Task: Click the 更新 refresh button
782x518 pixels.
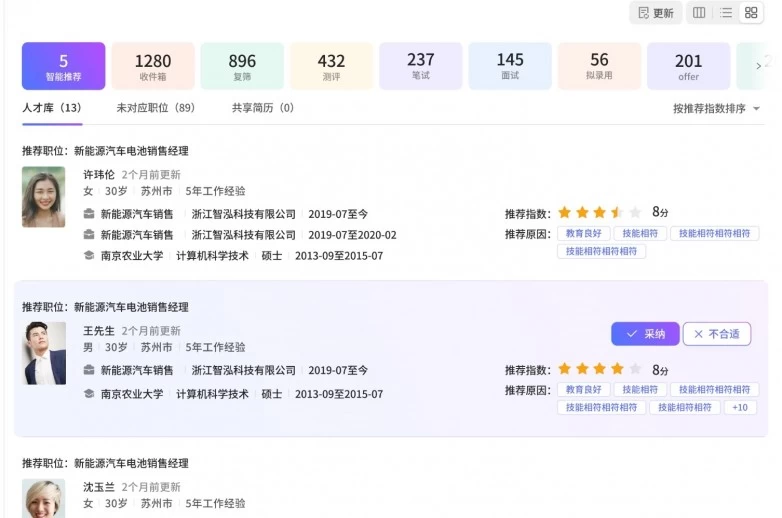Action: tap(655, 13)
